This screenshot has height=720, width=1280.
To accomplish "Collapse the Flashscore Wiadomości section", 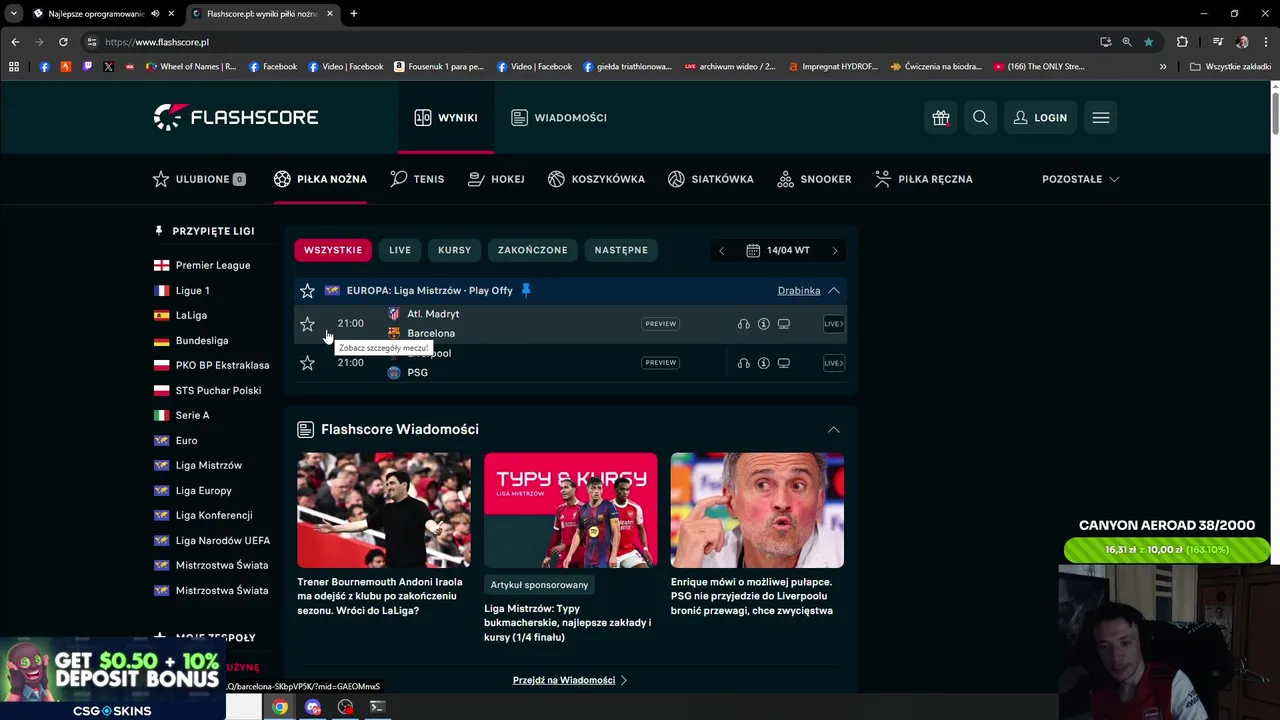I will coord(833,430).
